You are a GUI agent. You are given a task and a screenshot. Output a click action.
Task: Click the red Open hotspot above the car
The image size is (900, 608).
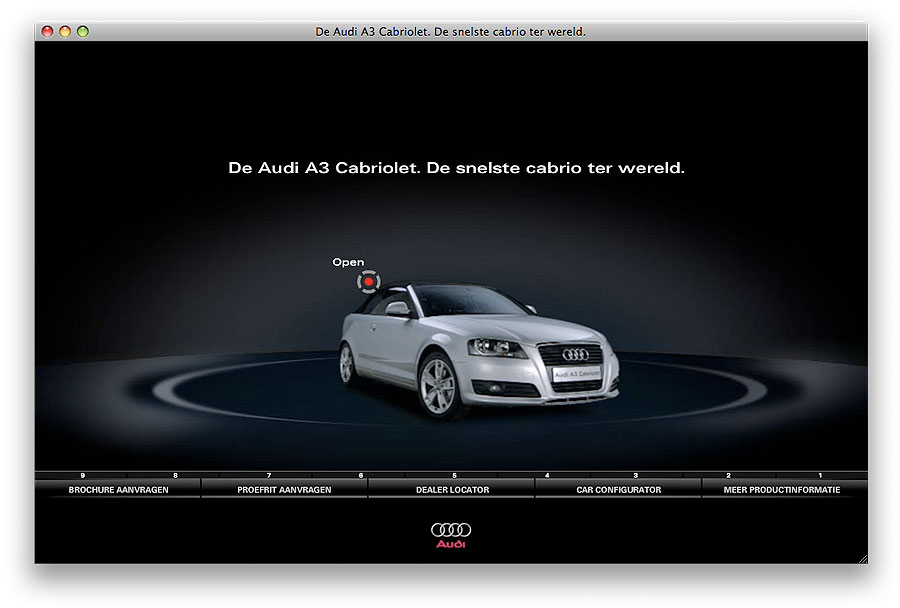368,282
